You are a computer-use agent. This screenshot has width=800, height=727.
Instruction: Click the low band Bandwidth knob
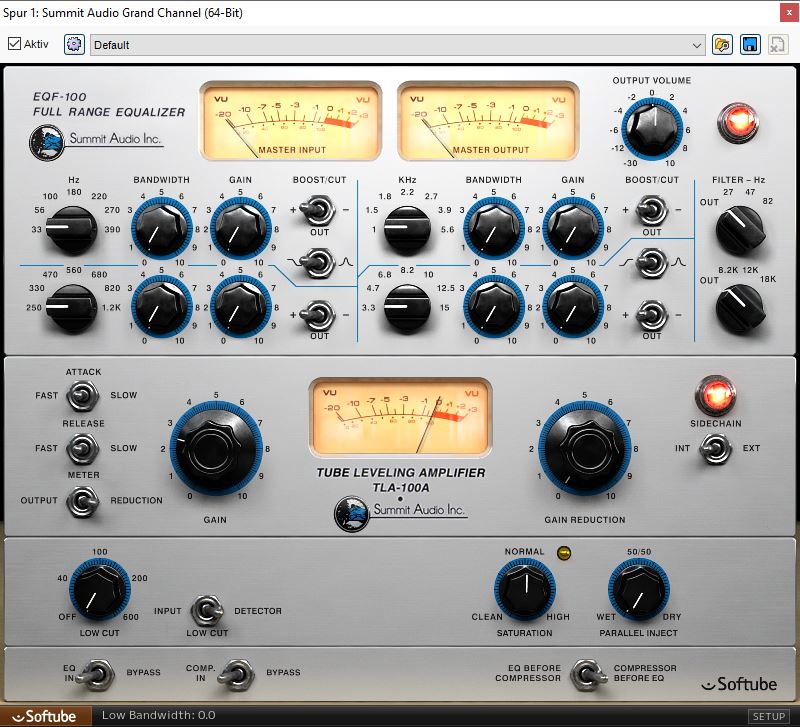pos(162,228)
